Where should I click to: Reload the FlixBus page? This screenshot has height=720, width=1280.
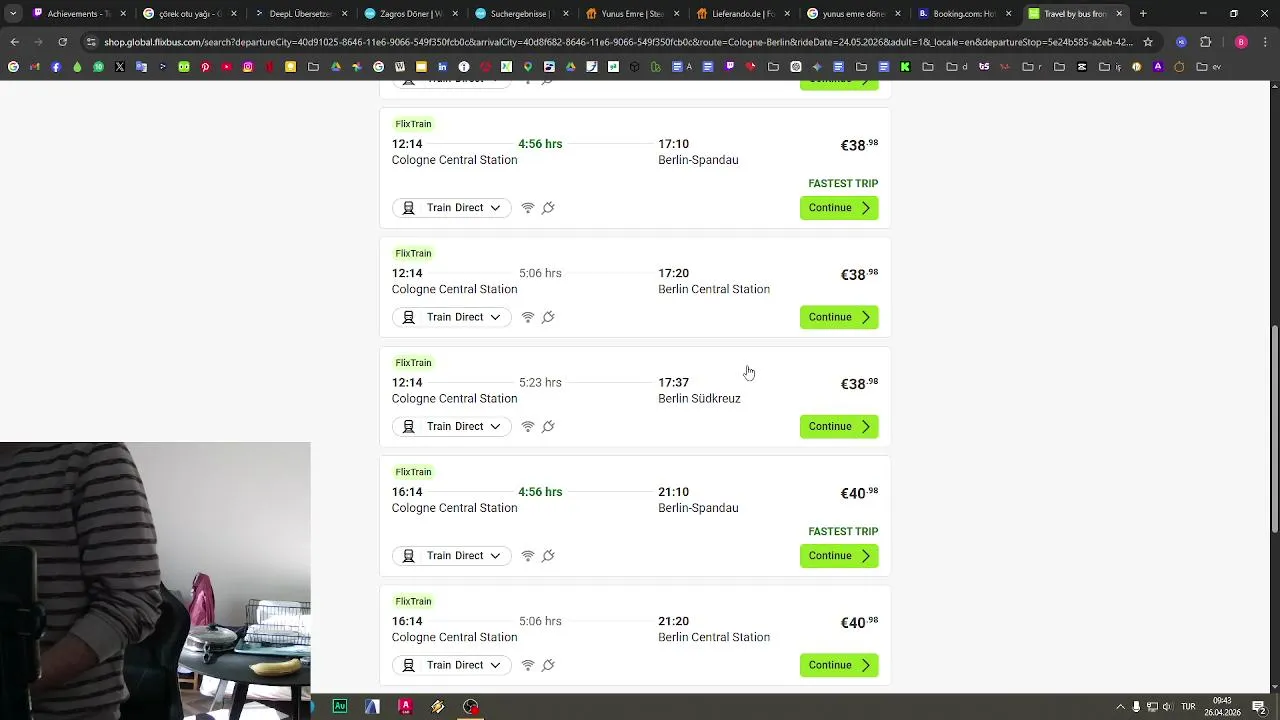click(x=62, y=42)
